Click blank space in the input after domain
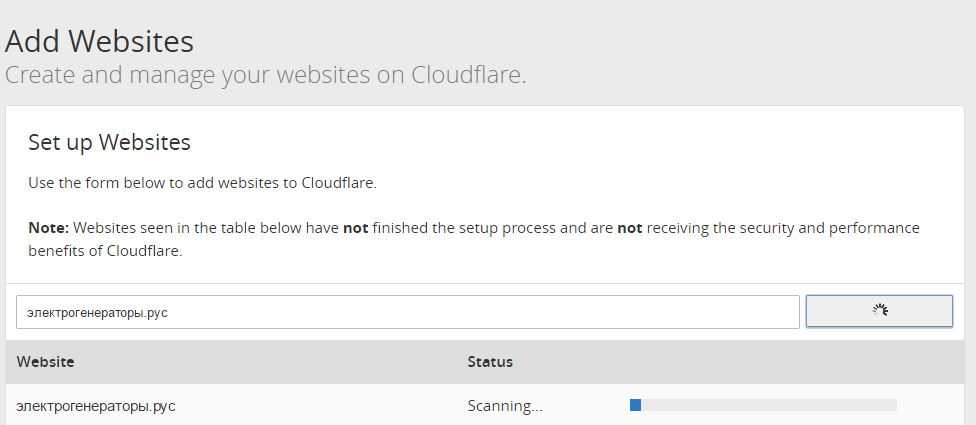The height and width of the screenshot is (425, 976). click(x=500, y=312)
